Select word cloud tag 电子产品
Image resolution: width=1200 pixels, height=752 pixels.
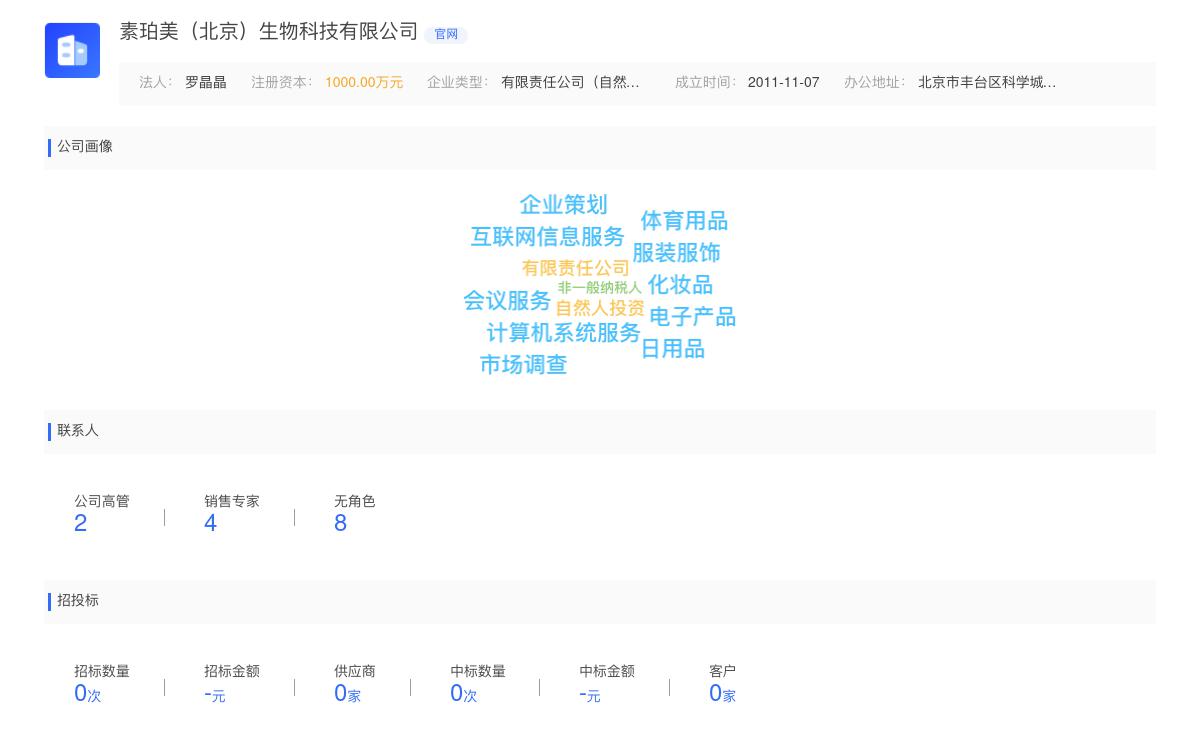(x=692, y=317)
